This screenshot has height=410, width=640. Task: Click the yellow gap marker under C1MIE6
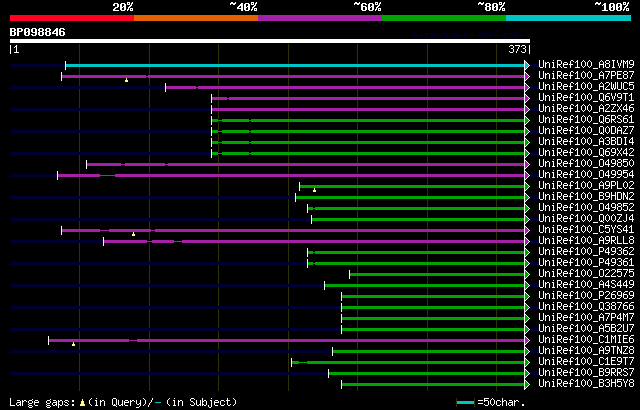[73, 344]
